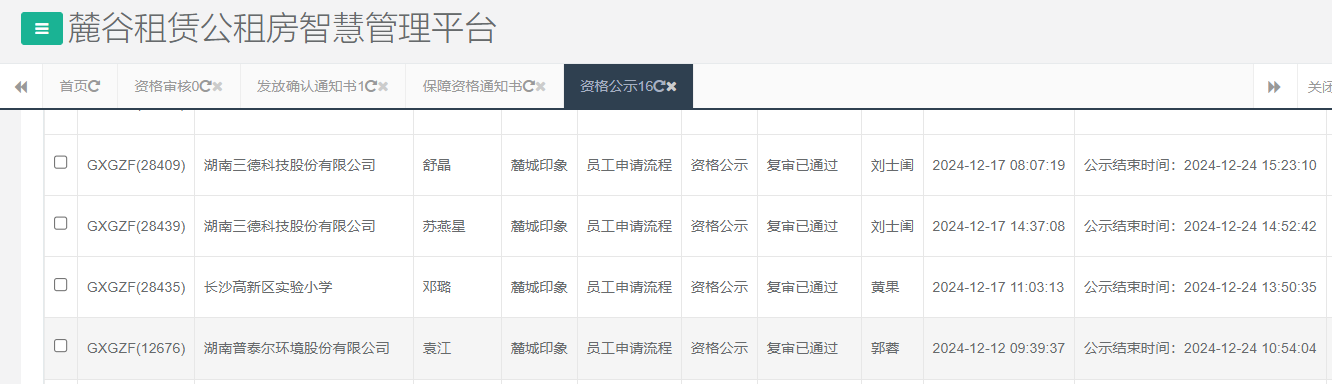Check the row GXGZF(28439) checkbox
Image resolution: width=1332 pixels, height=384 pixels.
tap(61, 224)
